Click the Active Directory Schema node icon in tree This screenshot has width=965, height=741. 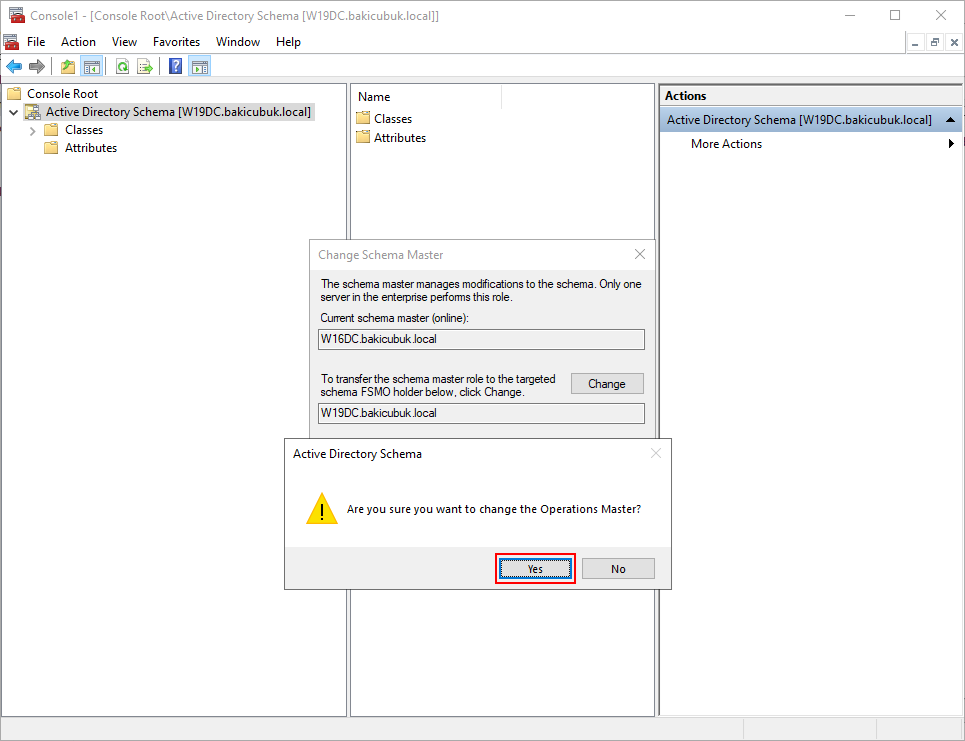coord(33,112)
